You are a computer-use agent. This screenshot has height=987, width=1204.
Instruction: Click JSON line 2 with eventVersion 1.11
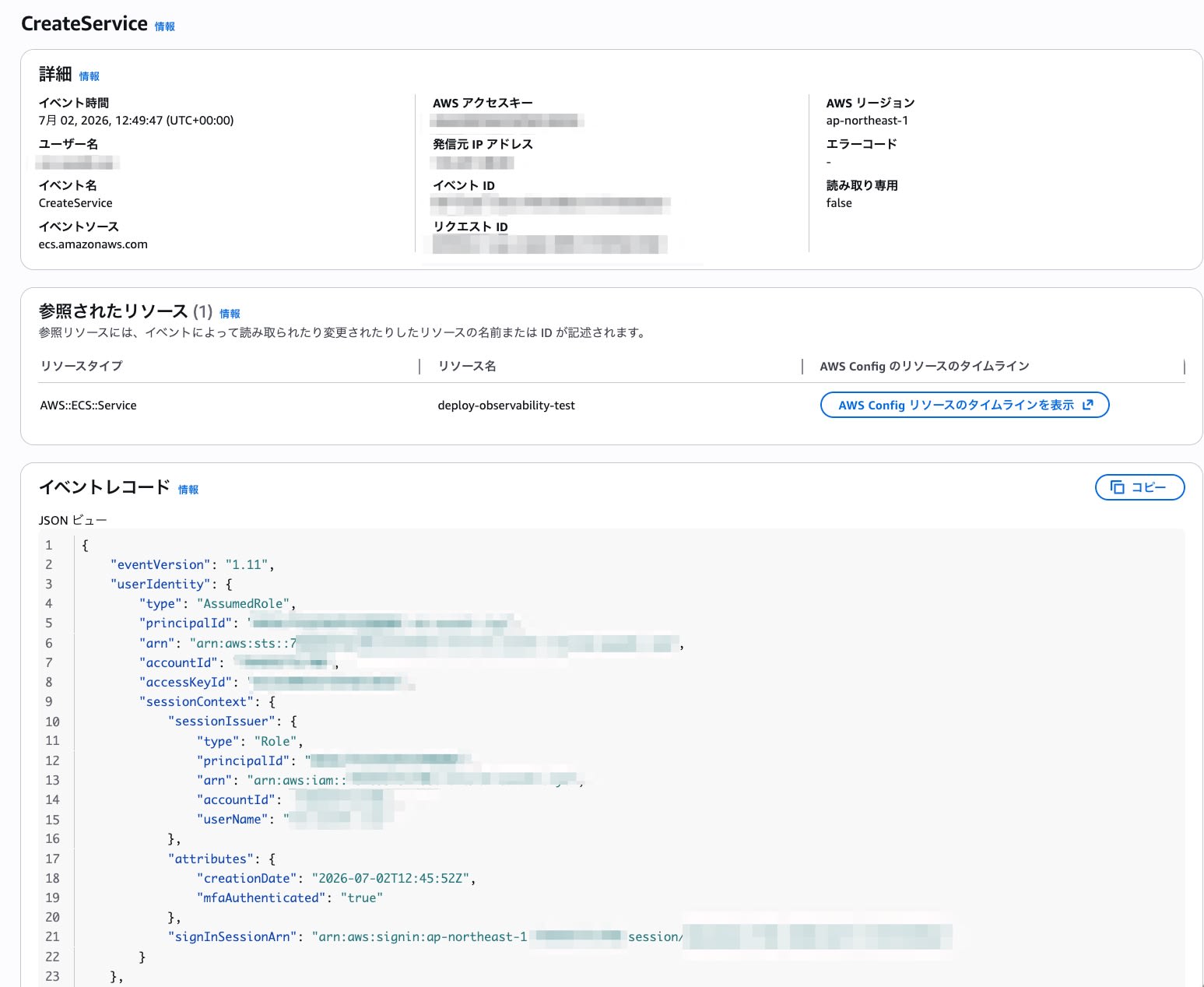tap(192, 564)
